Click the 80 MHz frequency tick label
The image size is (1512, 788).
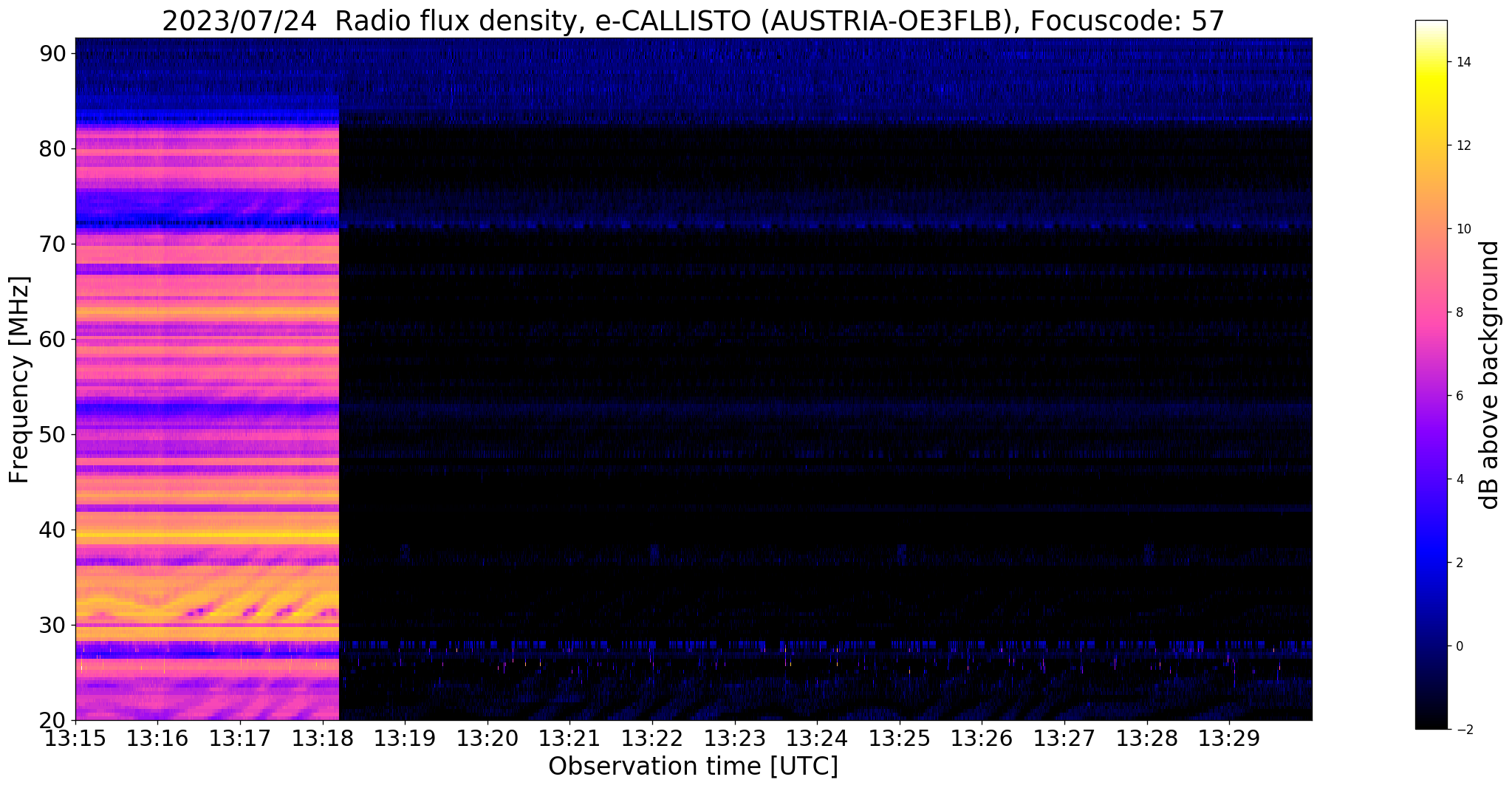click(53, 148)
